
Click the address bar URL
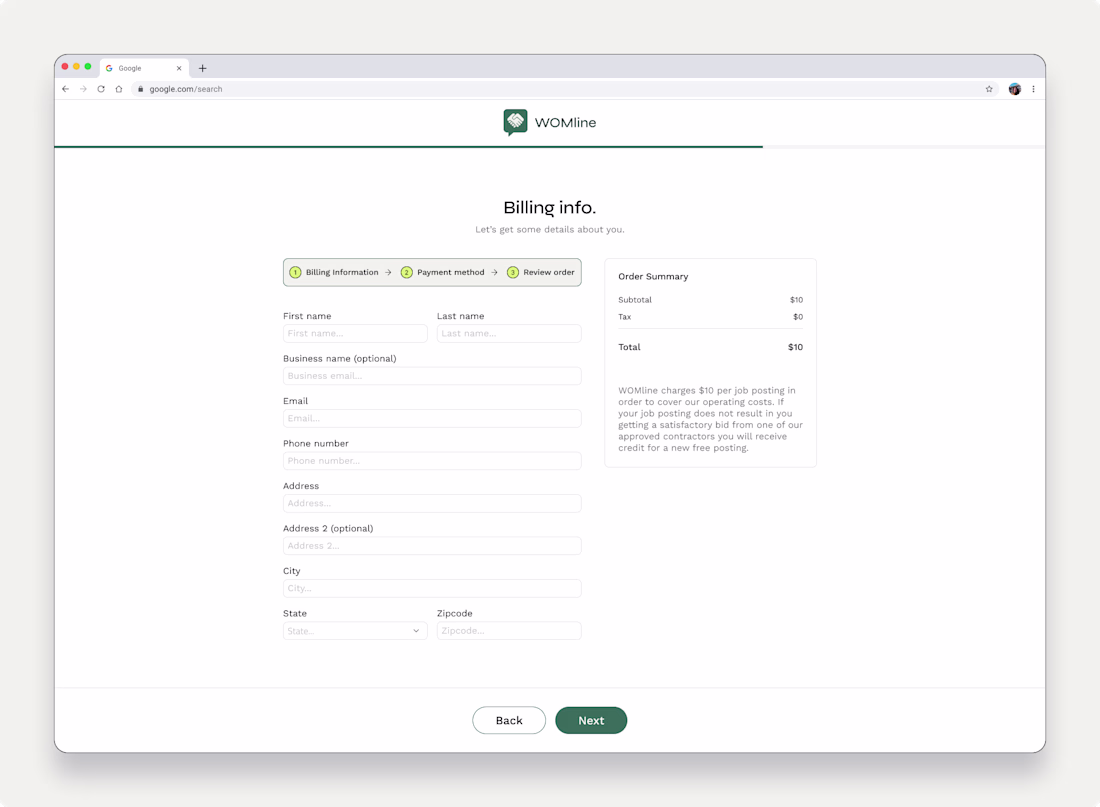(186, 89)
